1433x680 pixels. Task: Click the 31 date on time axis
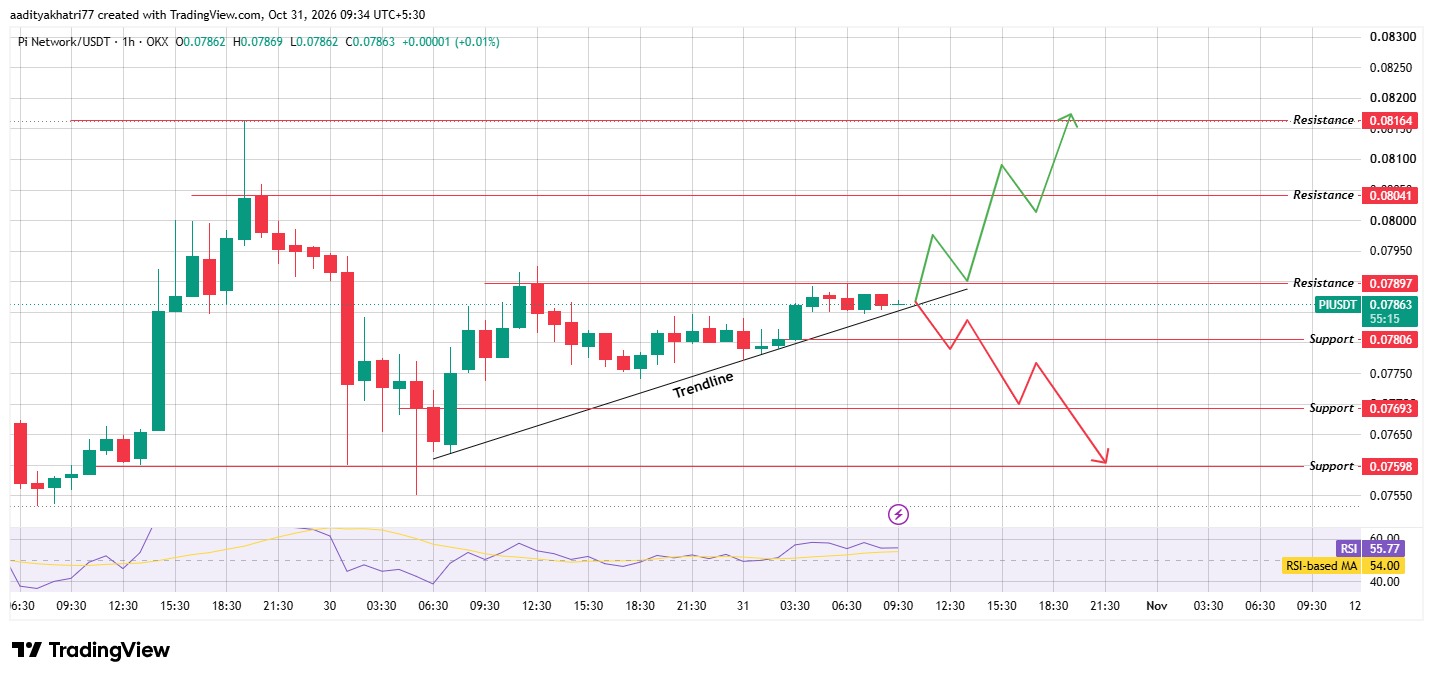(x=743, y=606)
